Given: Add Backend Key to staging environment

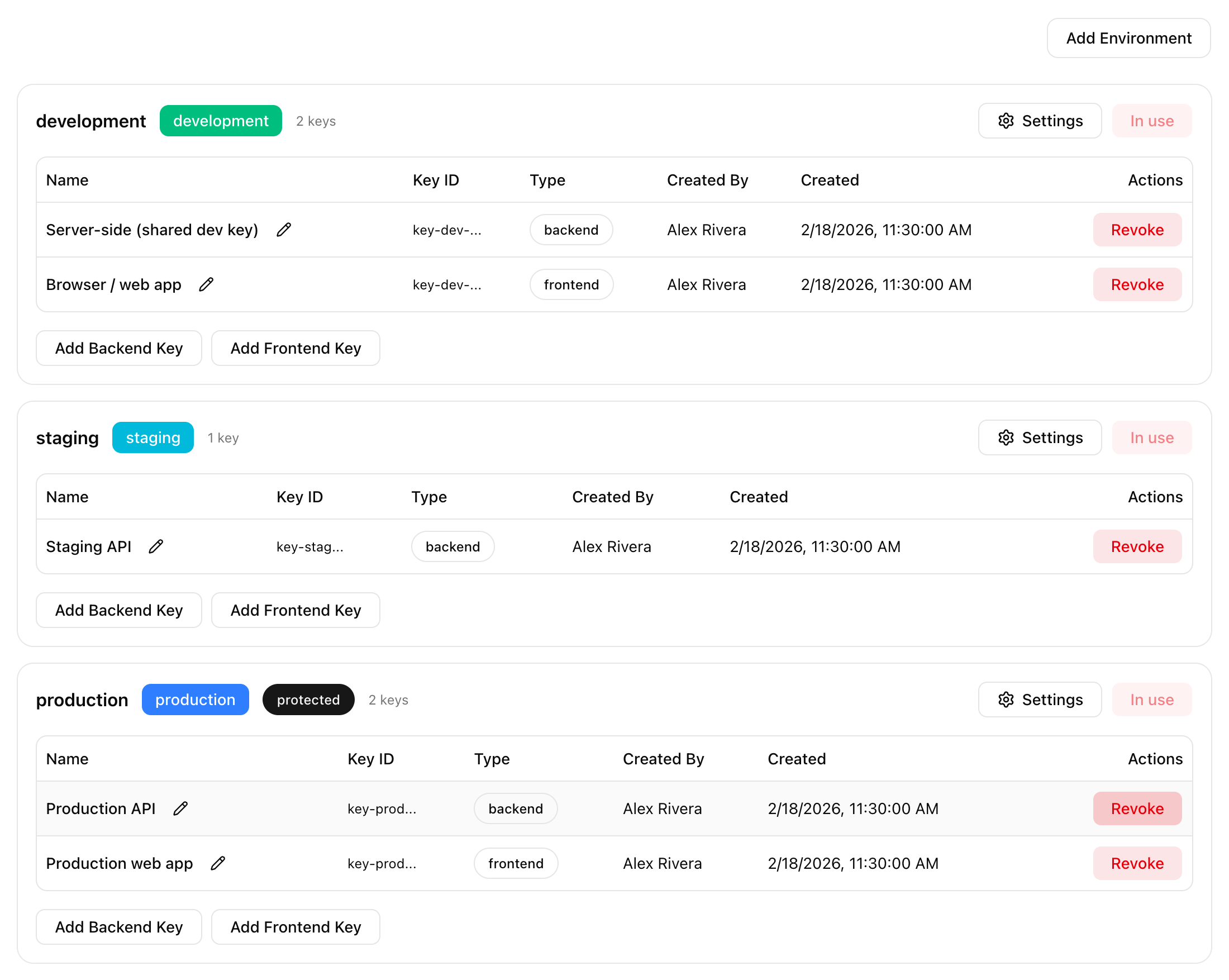Looking at the screenshot, I should (x=119, y=610).
